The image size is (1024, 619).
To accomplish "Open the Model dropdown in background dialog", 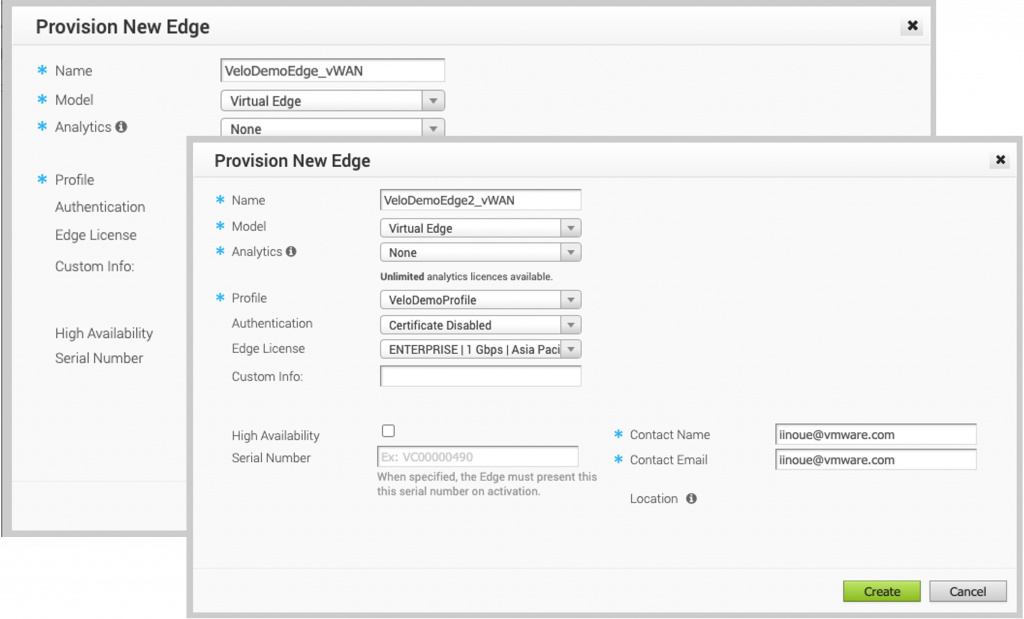I will (332, 101).
